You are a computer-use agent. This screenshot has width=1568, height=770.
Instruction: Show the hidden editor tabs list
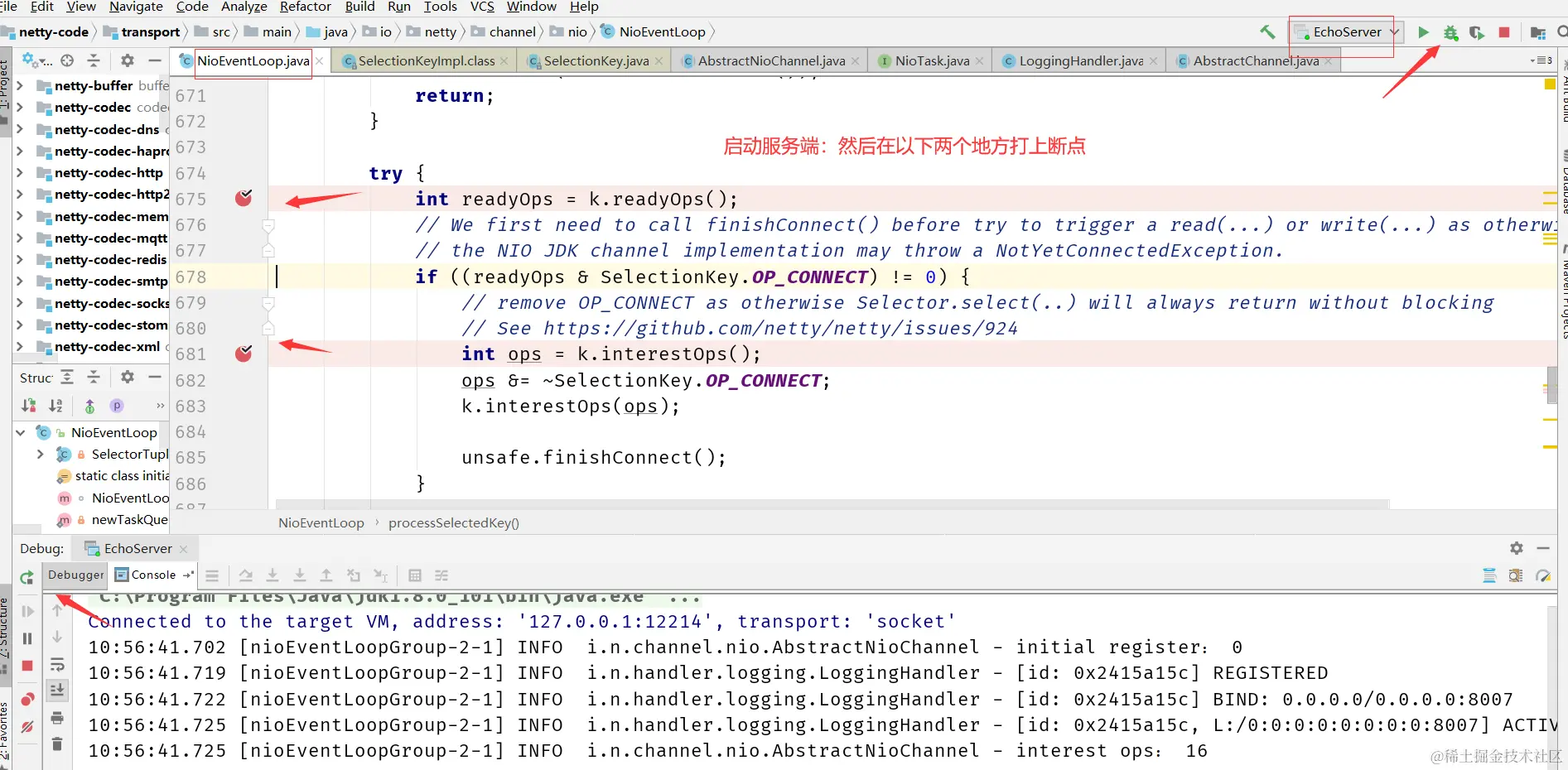[x=1541, y=60]
